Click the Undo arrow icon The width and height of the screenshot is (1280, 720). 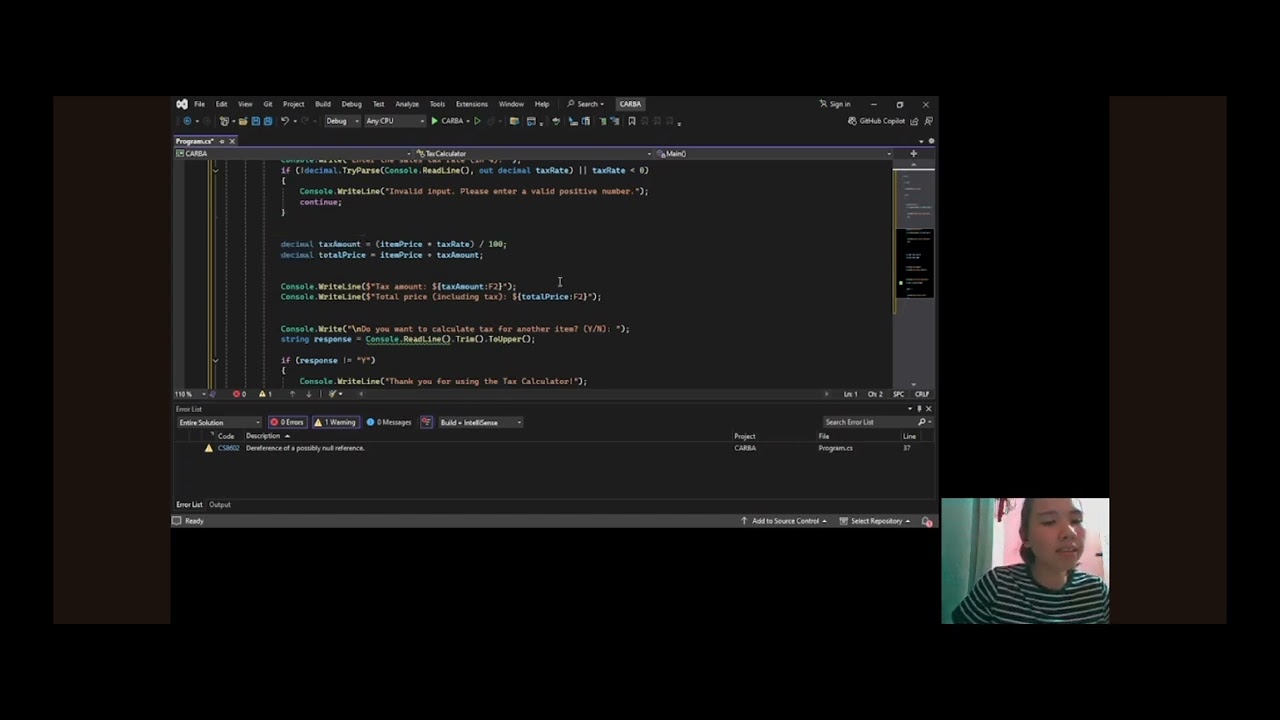(285, 121)
